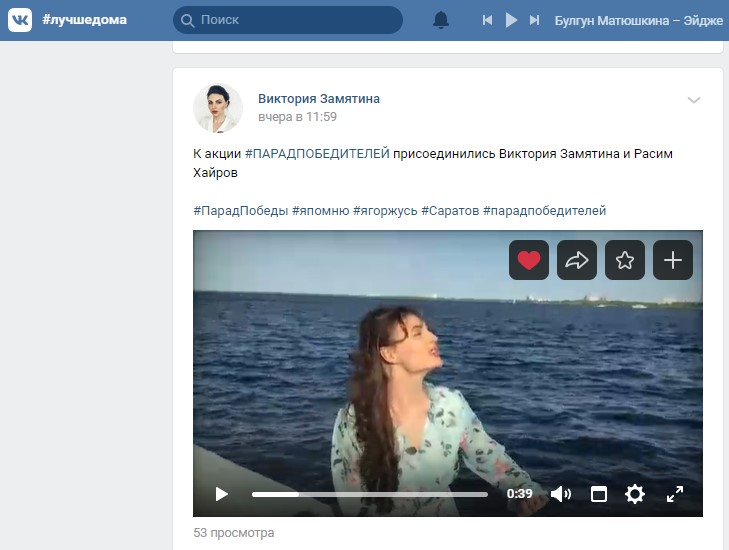The height and width of the screenshot is (550, 729).
Task: Click the video frame of woman by water
Action: [x=448, y=373]
